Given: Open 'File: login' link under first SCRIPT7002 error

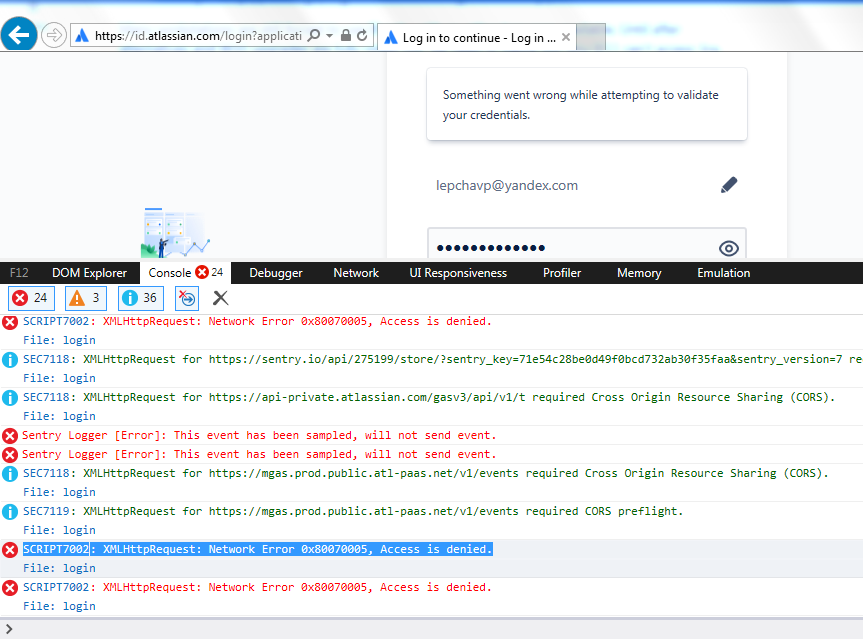Looking at the screenshot, I should pos(59,340).
